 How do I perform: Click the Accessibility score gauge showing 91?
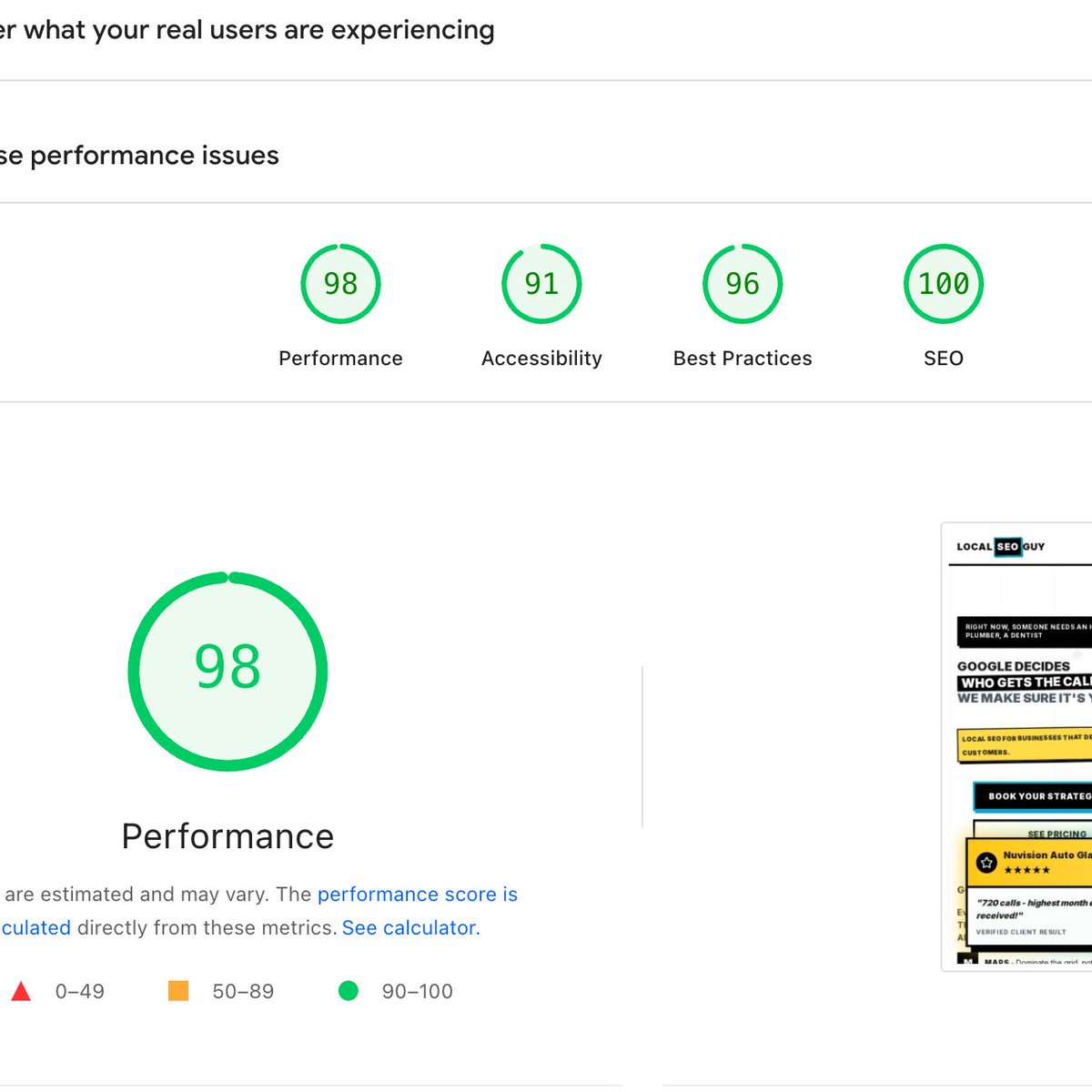[x=541, y=284]
